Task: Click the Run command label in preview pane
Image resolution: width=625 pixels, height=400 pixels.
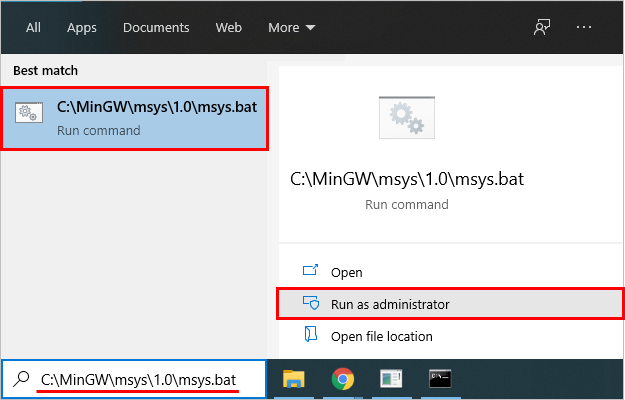Action: point(407,204)
